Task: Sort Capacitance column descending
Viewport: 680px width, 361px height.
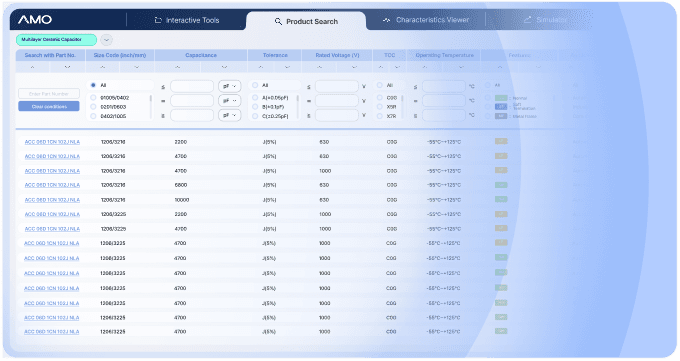Action: click(224, 67)
